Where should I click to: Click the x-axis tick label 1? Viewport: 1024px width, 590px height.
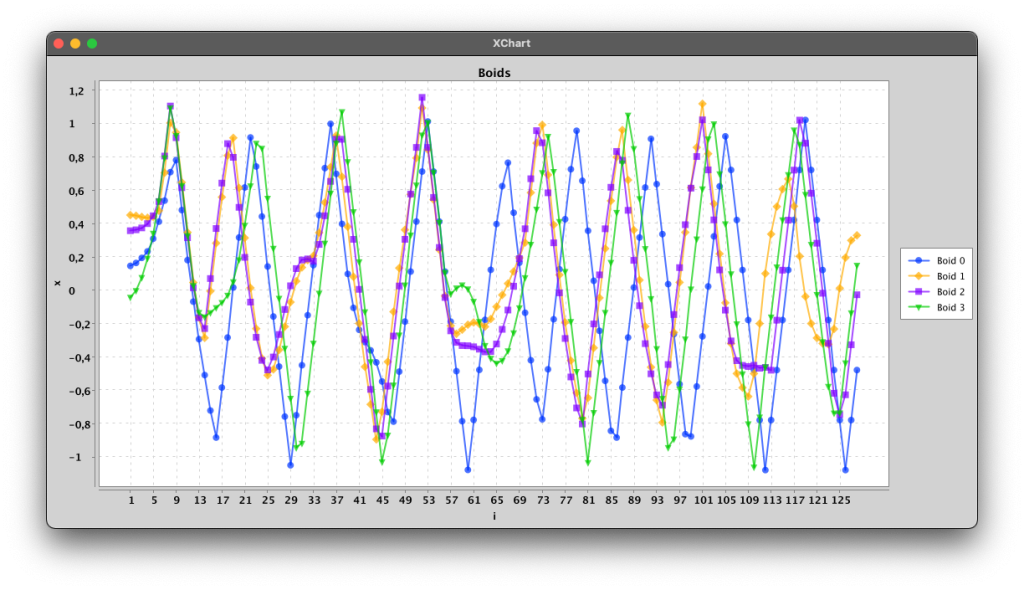point(130,499)
